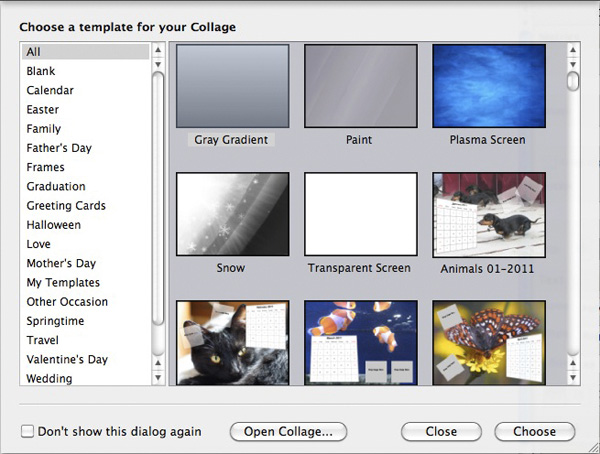Screen dimensions: 600x454
Task: Select the Greeting Cards category
Action: [x=66, y=206]
